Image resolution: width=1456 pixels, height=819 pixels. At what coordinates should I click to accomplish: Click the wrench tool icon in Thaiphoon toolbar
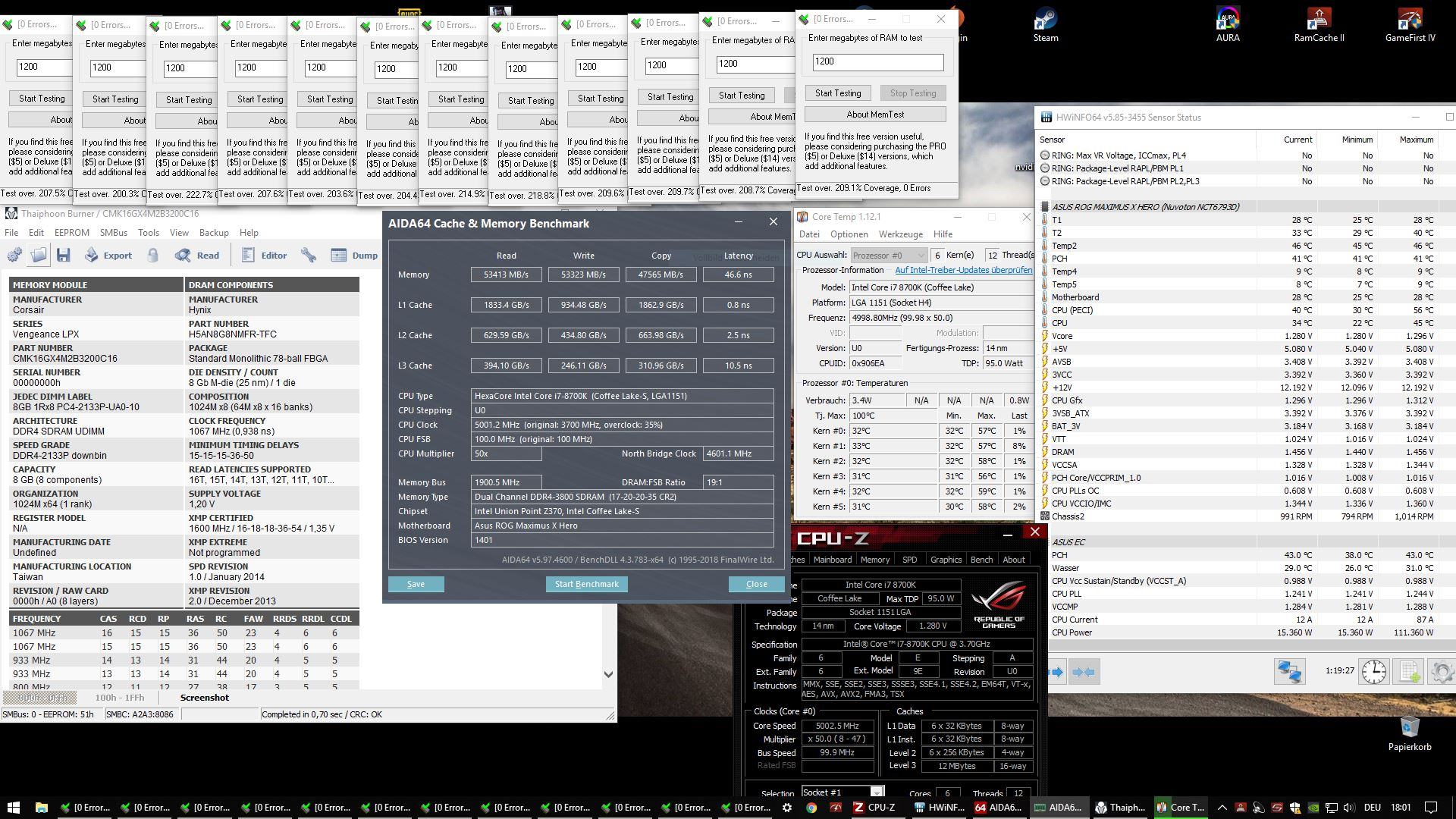(309, 256)
